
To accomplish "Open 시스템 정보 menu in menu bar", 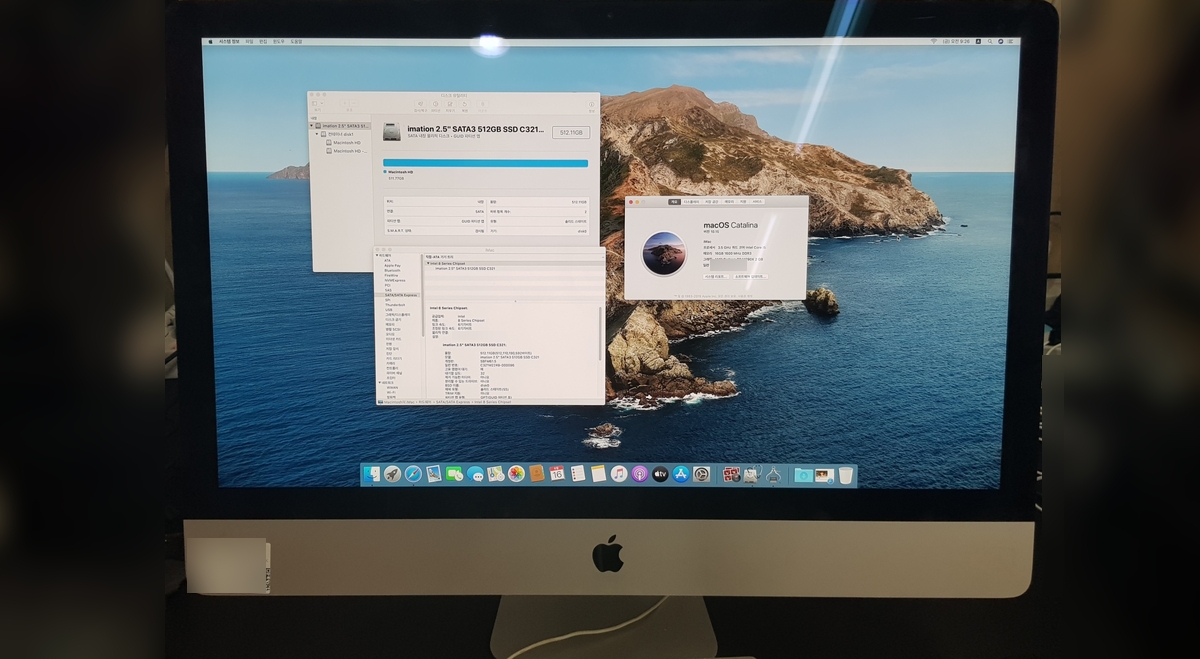I will (228, 41).
